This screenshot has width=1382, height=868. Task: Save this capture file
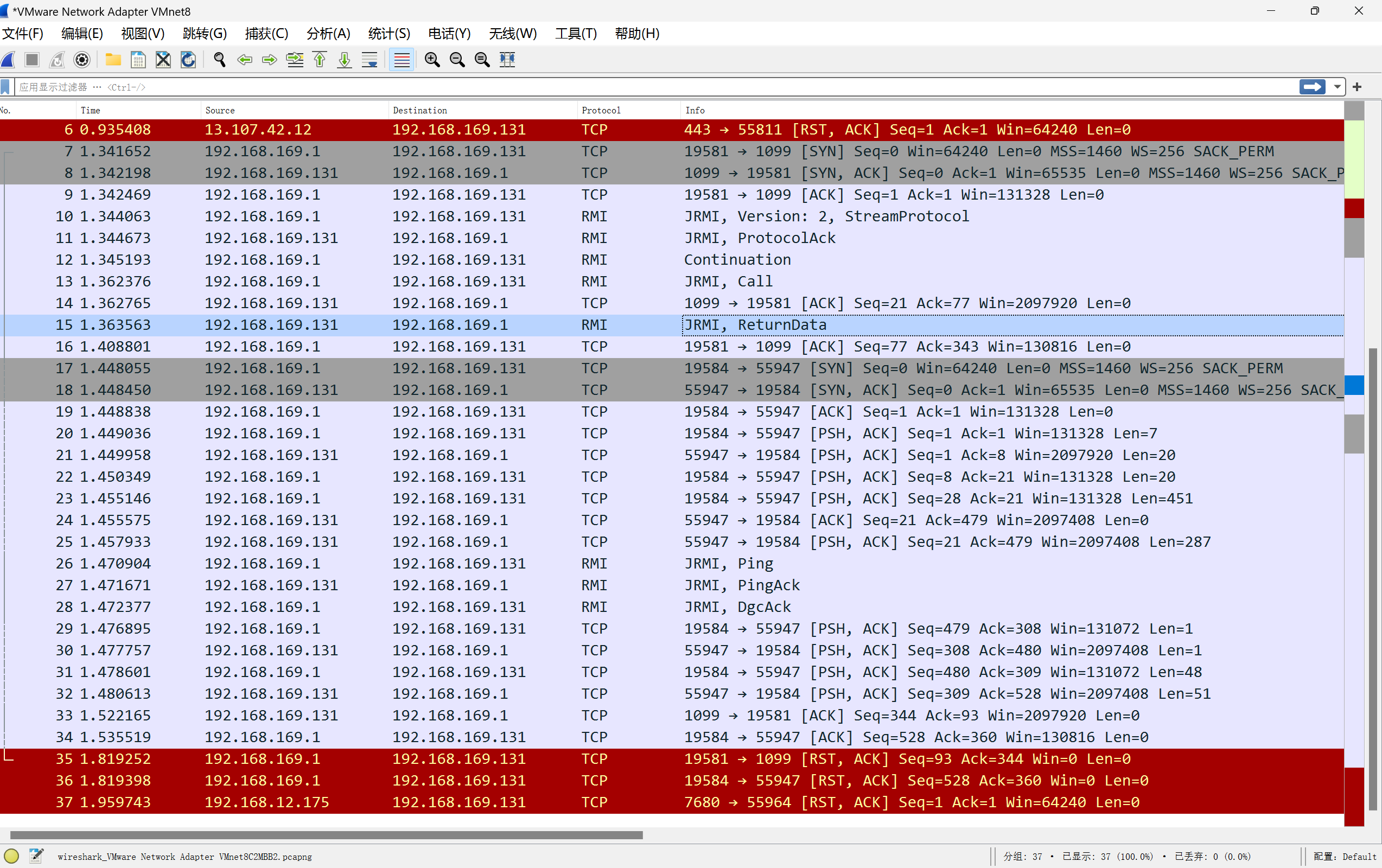[138, 60]
